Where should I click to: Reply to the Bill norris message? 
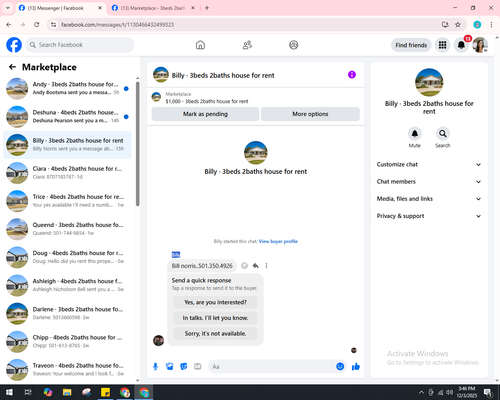pos(255,266)
